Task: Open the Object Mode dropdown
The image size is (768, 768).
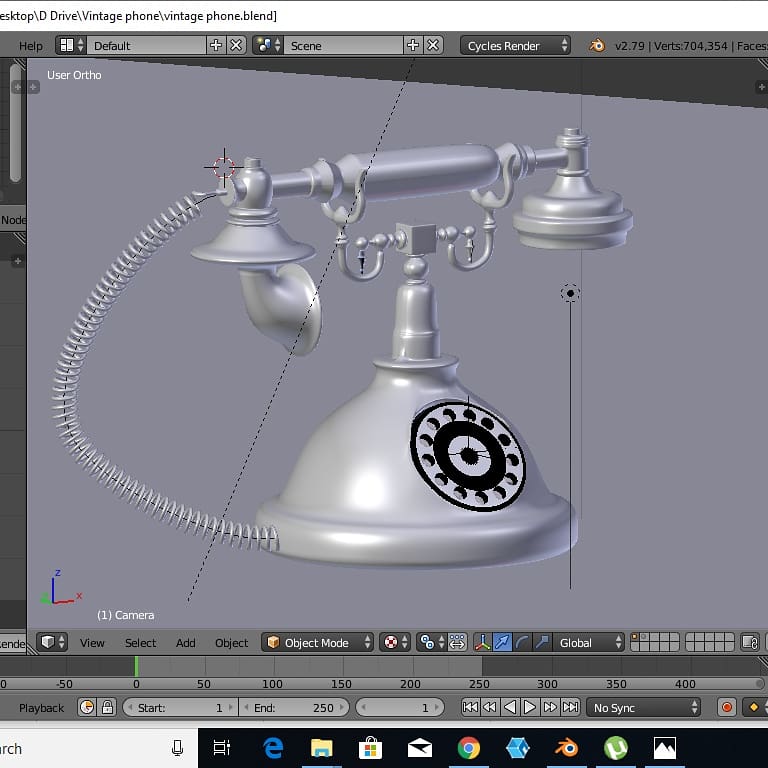Action: pyautogui.click(x=317, y=642)
